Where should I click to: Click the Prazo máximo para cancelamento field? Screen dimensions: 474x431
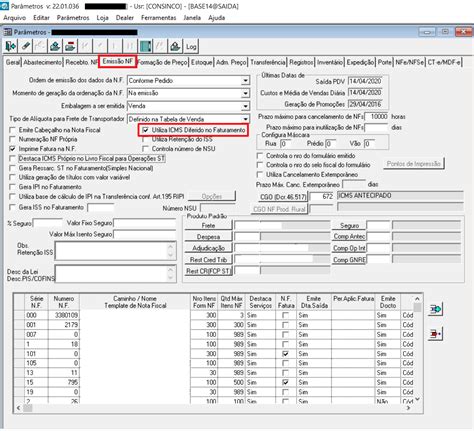pyautogui.click(x=377, y=117)
